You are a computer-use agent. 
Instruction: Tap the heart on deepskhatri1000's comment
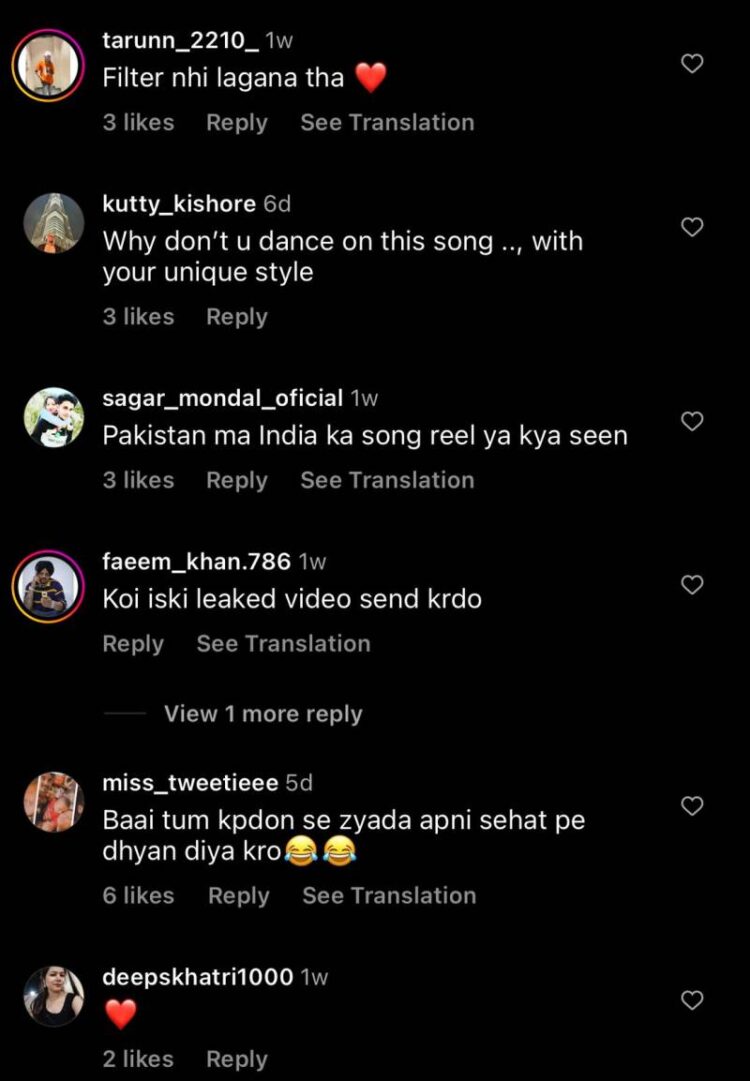[691, 1000]
